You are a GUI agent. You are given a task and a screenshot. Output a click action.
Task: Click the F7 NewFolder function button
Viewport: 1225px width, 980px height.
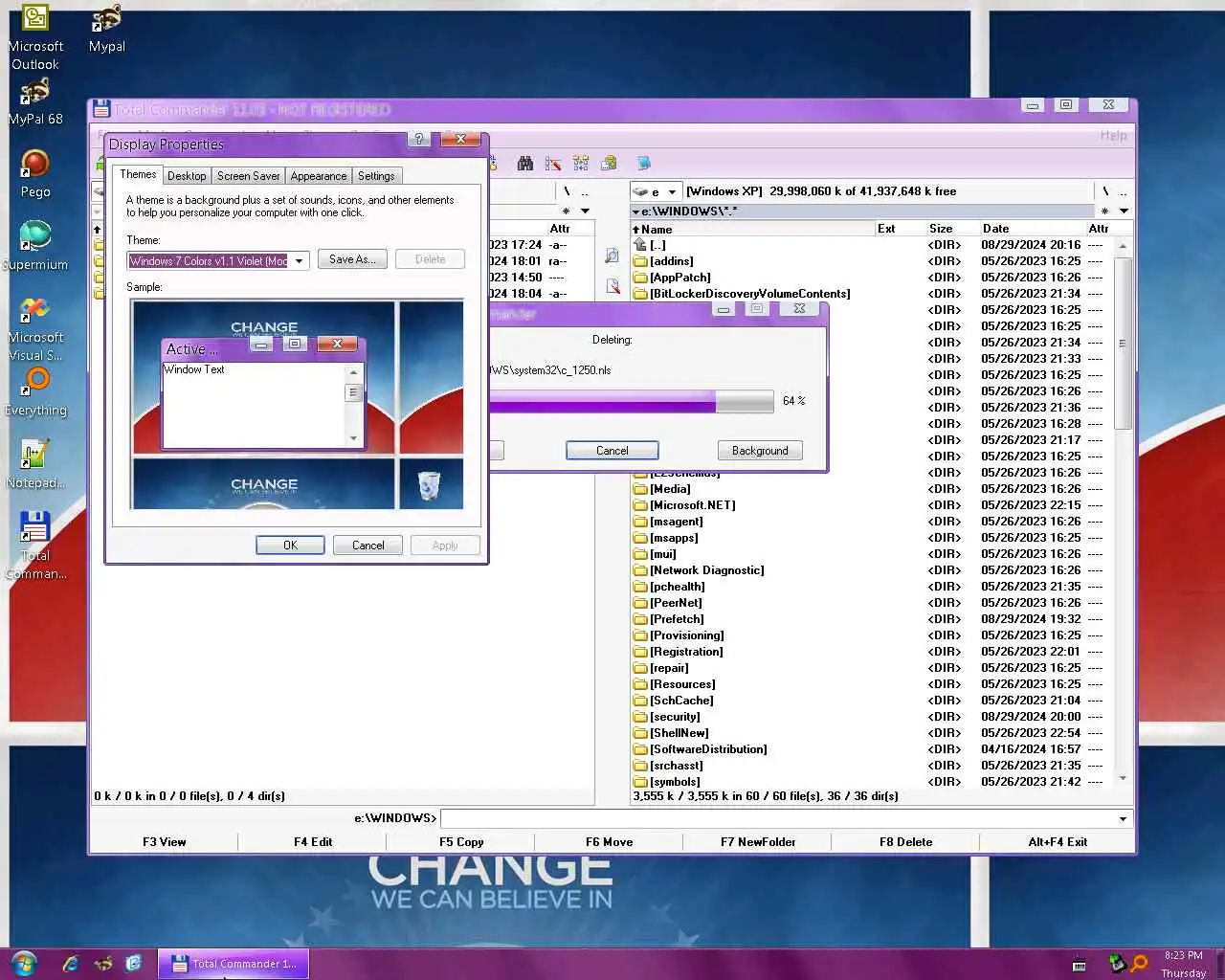758,842
